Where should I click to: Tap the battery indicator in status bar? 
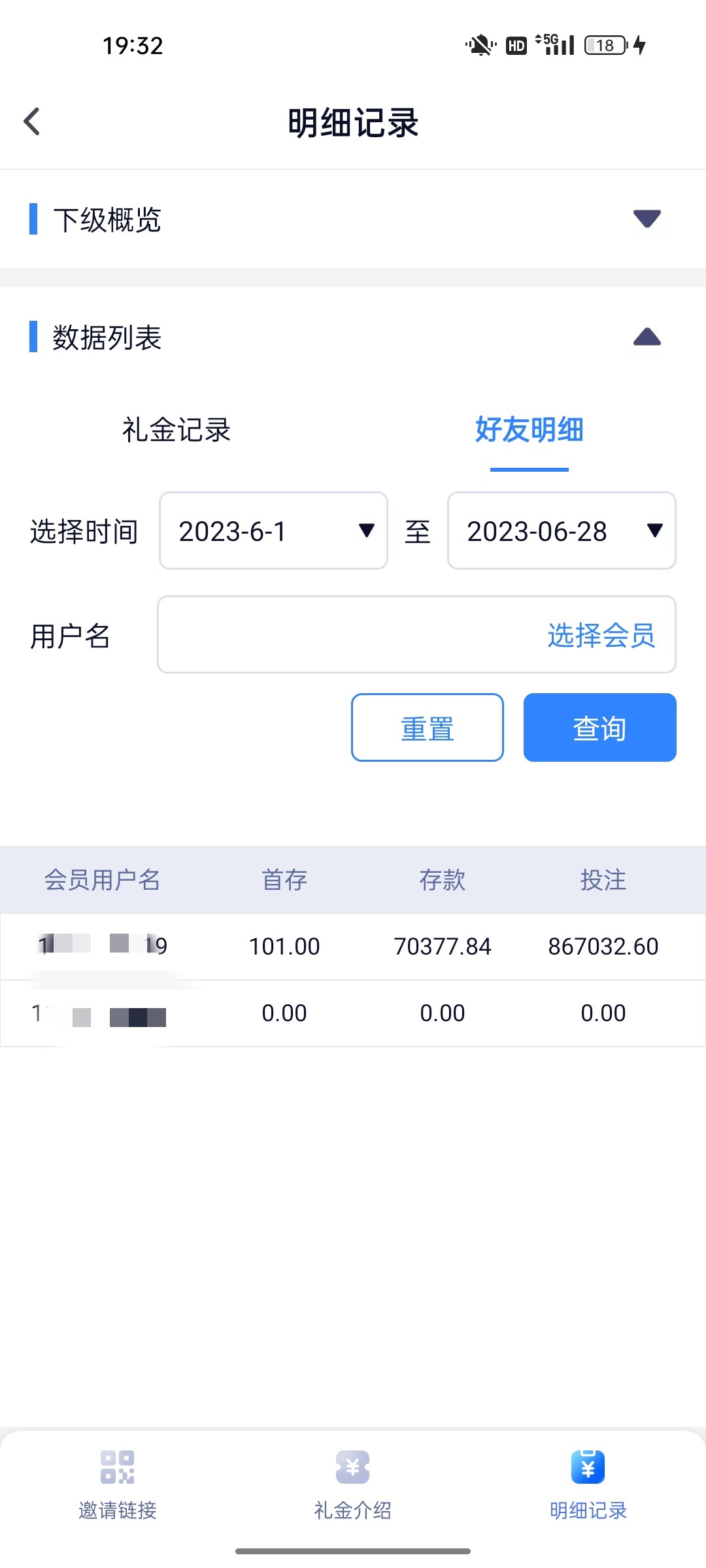coord(606,46)
